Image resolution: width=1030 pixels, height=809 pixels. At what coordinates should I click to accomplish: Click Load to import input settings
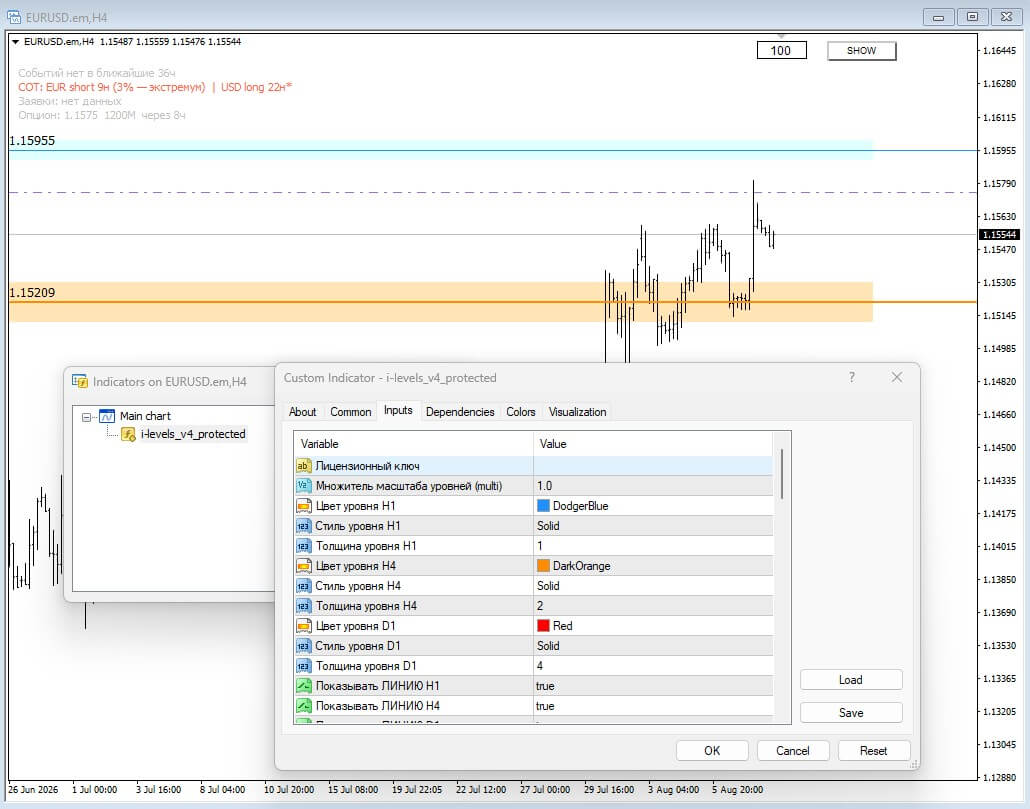[x=851, y=680]
